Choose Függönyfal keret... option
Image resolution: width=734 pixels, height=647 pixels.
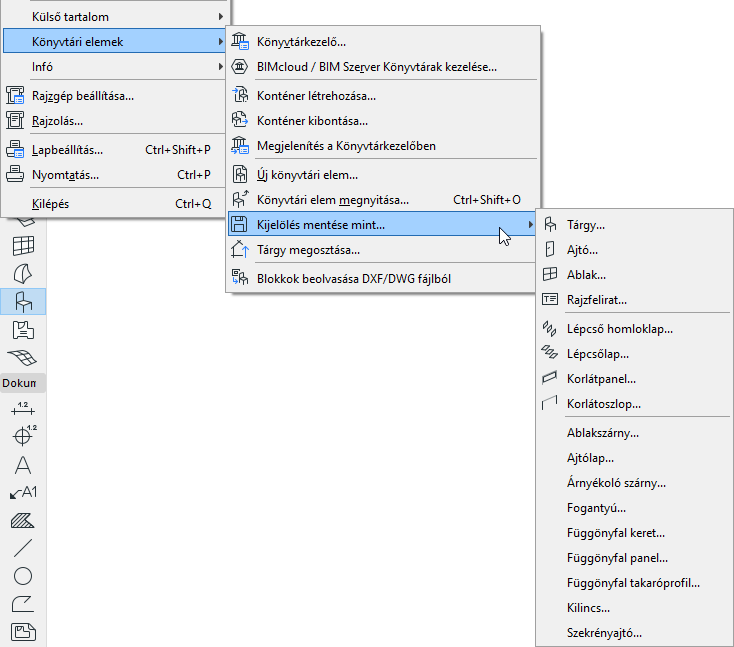click(634, 533)
